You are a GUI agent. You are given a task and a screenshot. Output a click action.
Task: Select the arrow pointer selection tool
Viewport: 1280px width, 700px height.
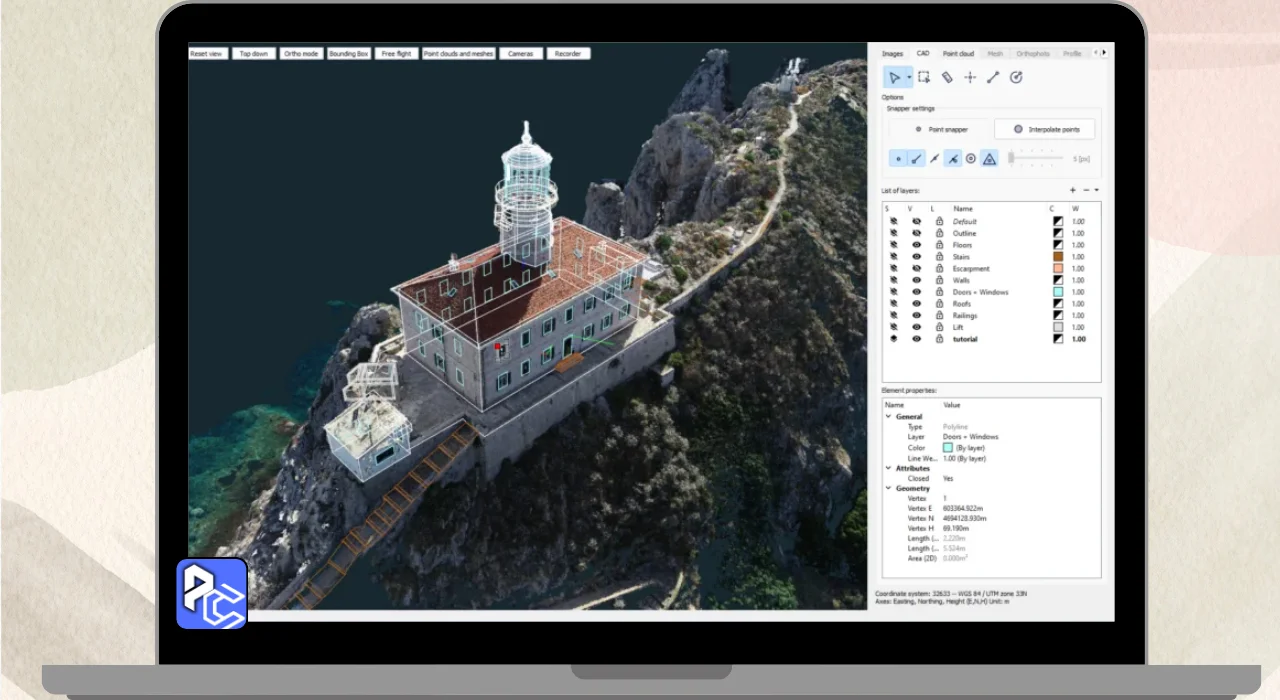pos(894,77)
